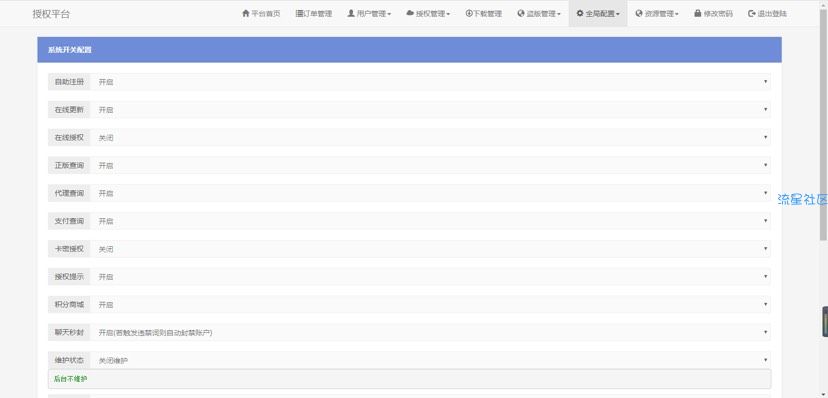The image size is (828, 398).
Task: Expand the 用户管理 menu
Action: click(x=369, y=14)
